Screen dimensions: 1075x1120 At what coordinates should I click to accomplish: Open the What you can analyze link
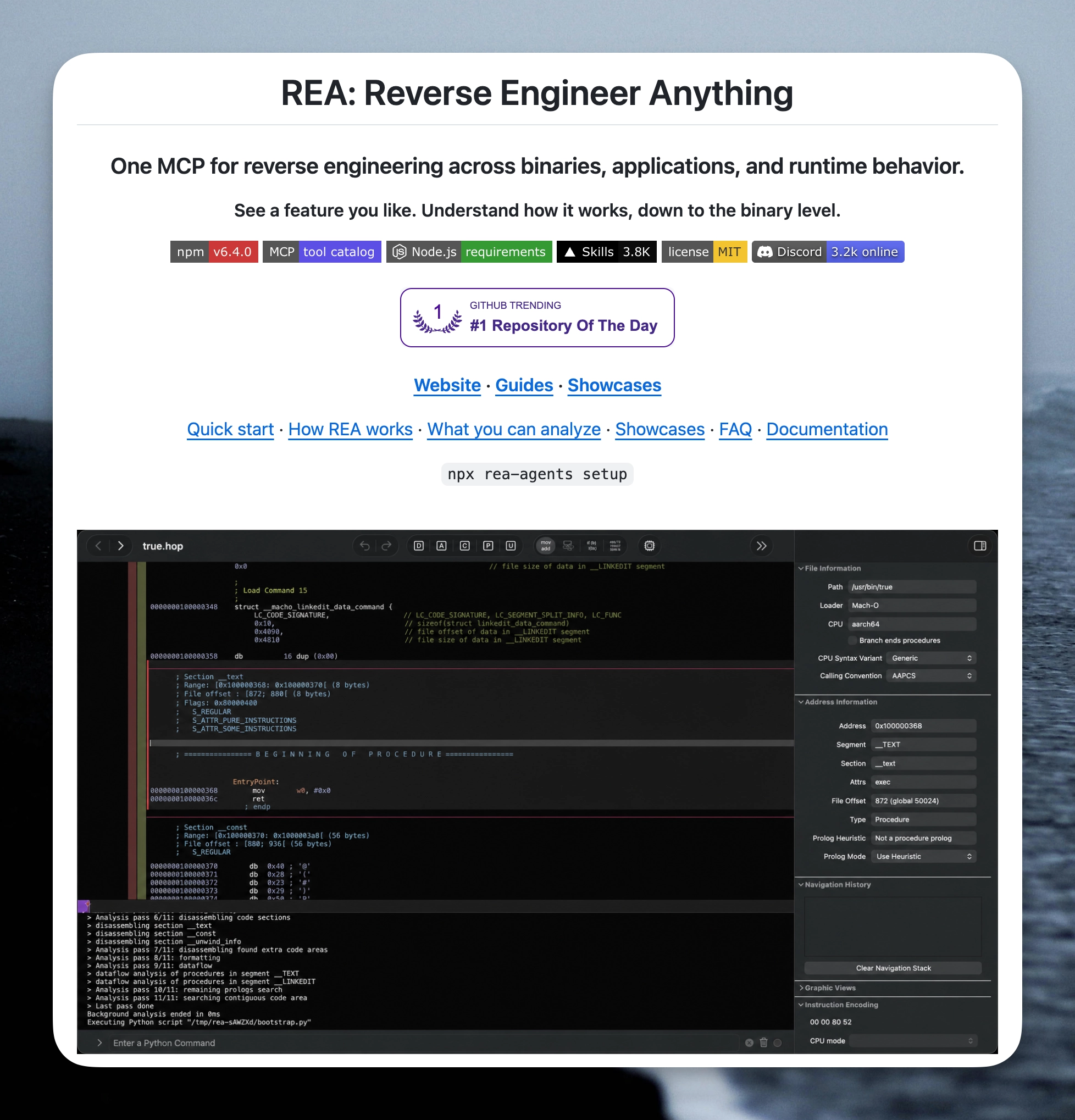[514, 429]
